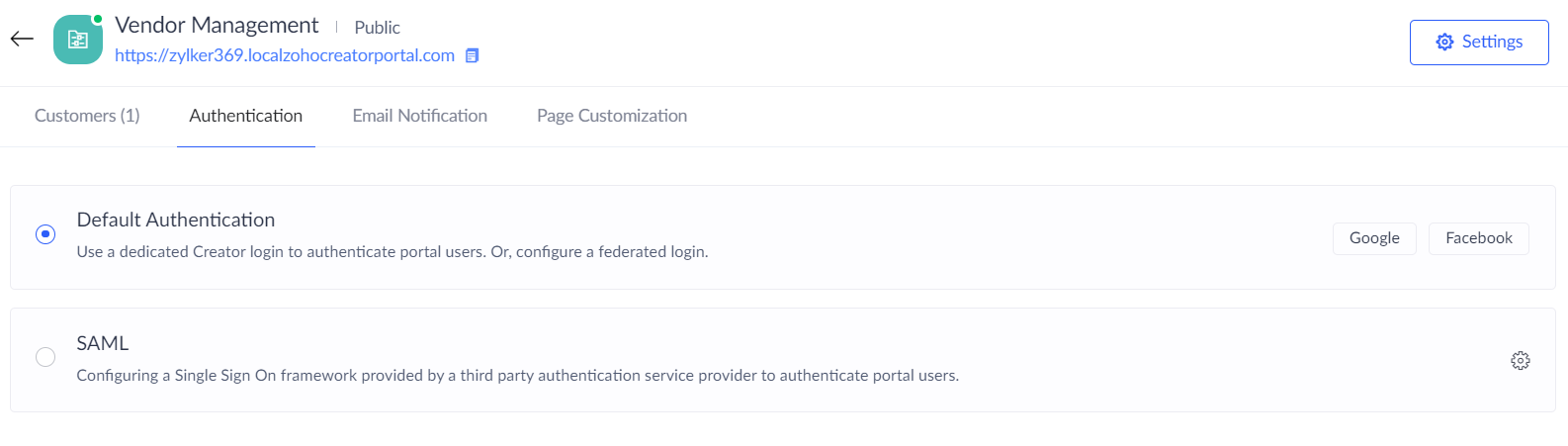Click the Vendor Management title
Screen dimensions: 1568x446
pyautogui.click(x=217, y=26)
